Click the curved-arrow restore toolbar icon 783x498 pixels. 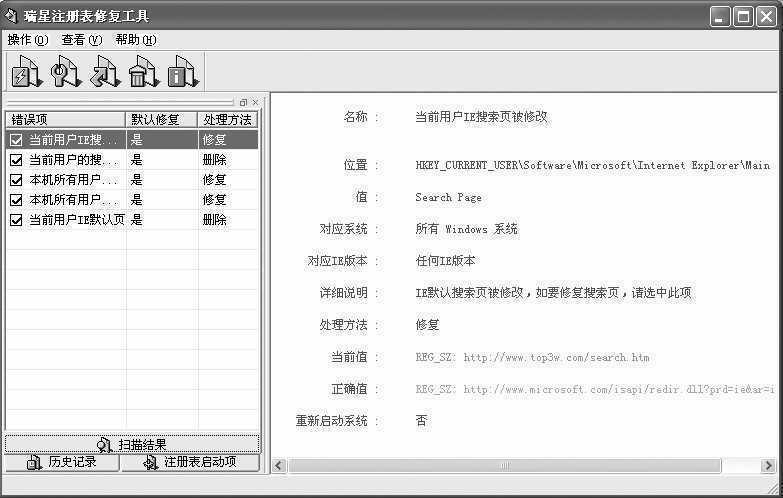click(x=104, y=72)
